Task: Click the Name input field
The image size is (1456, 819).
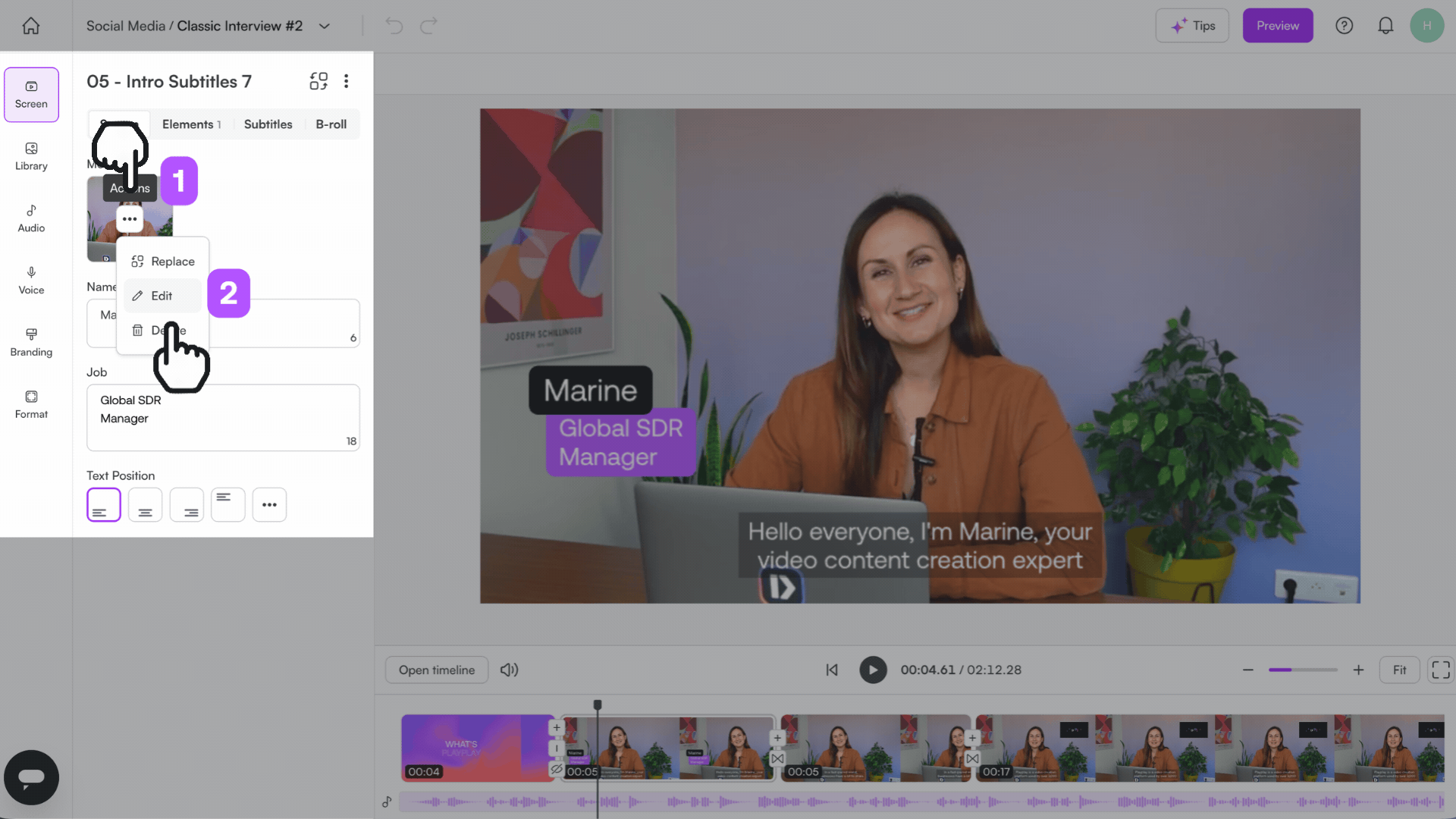Action: [223, 323]
